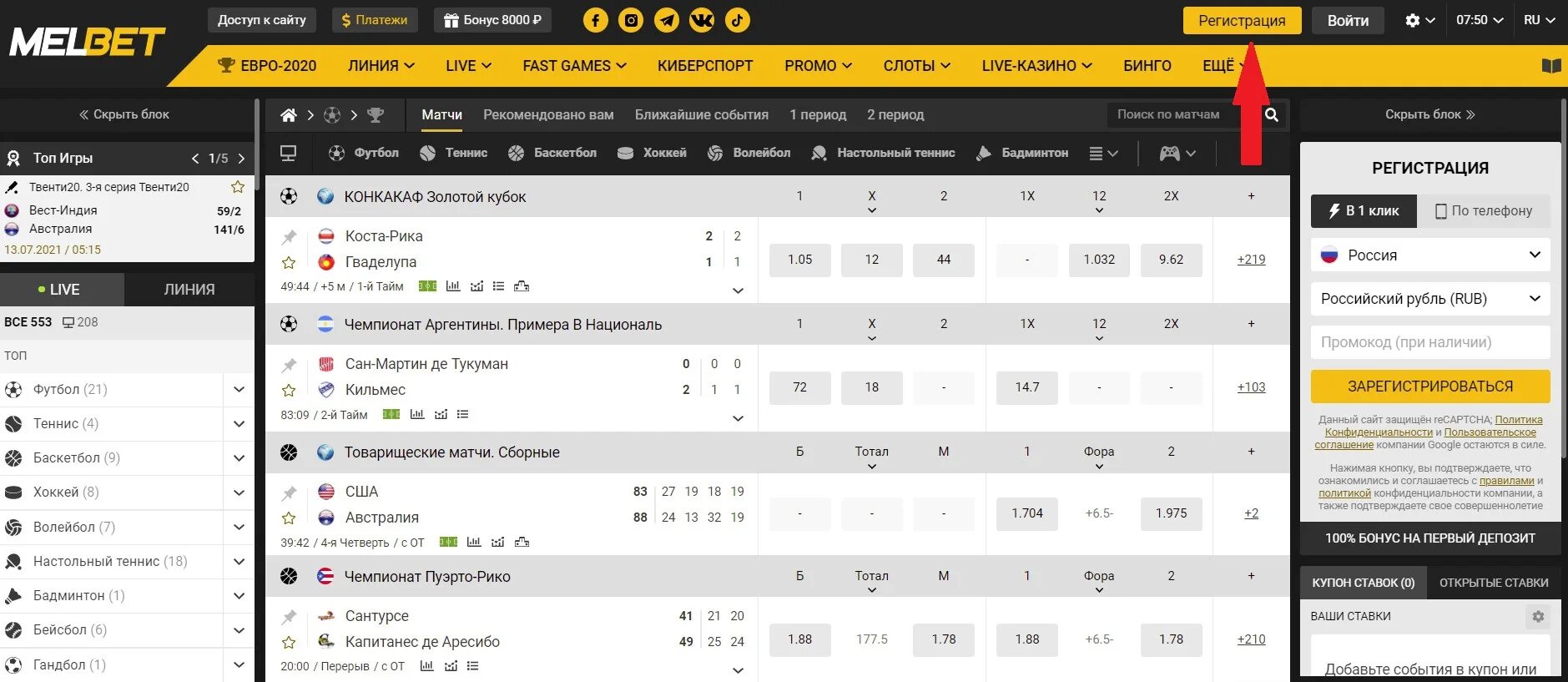
Task: Click the Платежи button
Action: coord(375,20)
